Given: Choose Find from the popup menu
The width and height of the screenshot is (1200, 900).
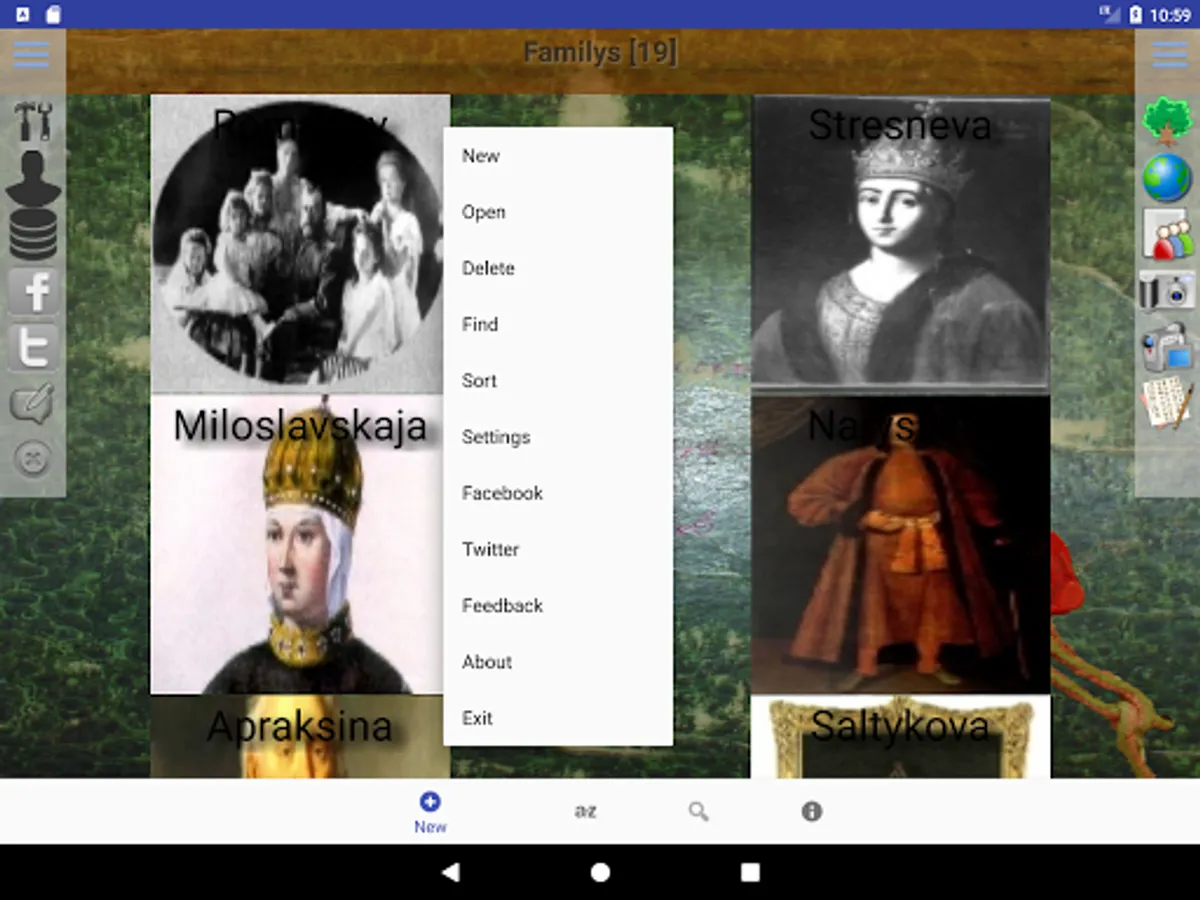Looking at the screenshot, I should (558, 324).
